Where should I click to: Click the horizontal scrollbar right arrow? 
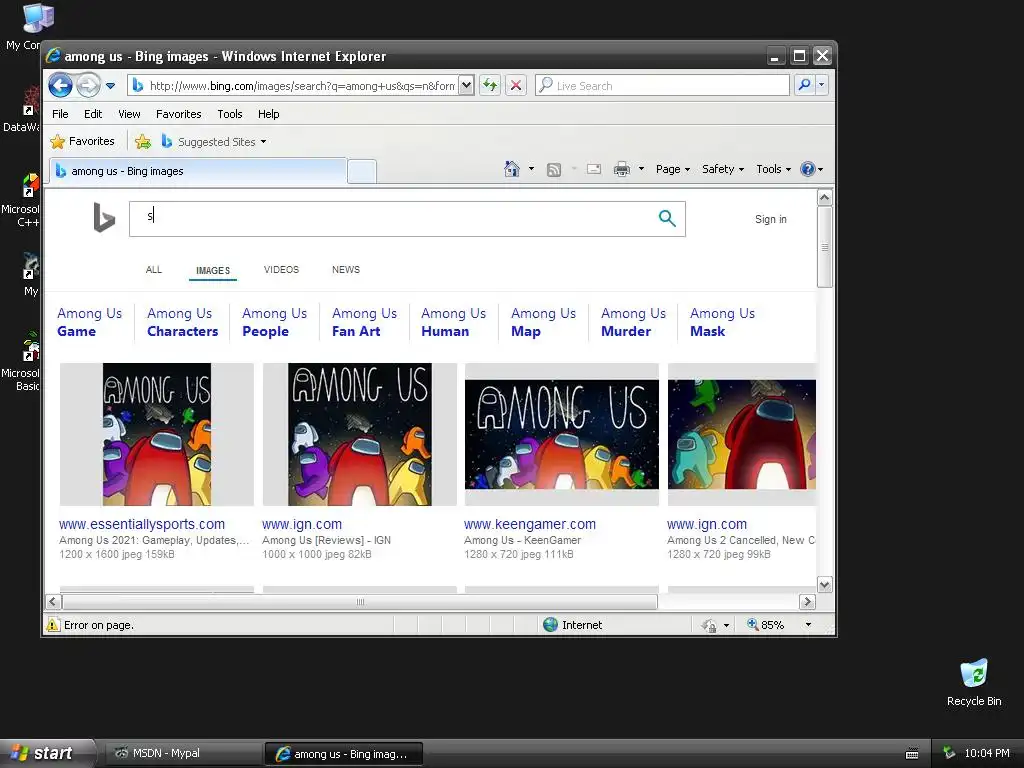pos(807,601)
